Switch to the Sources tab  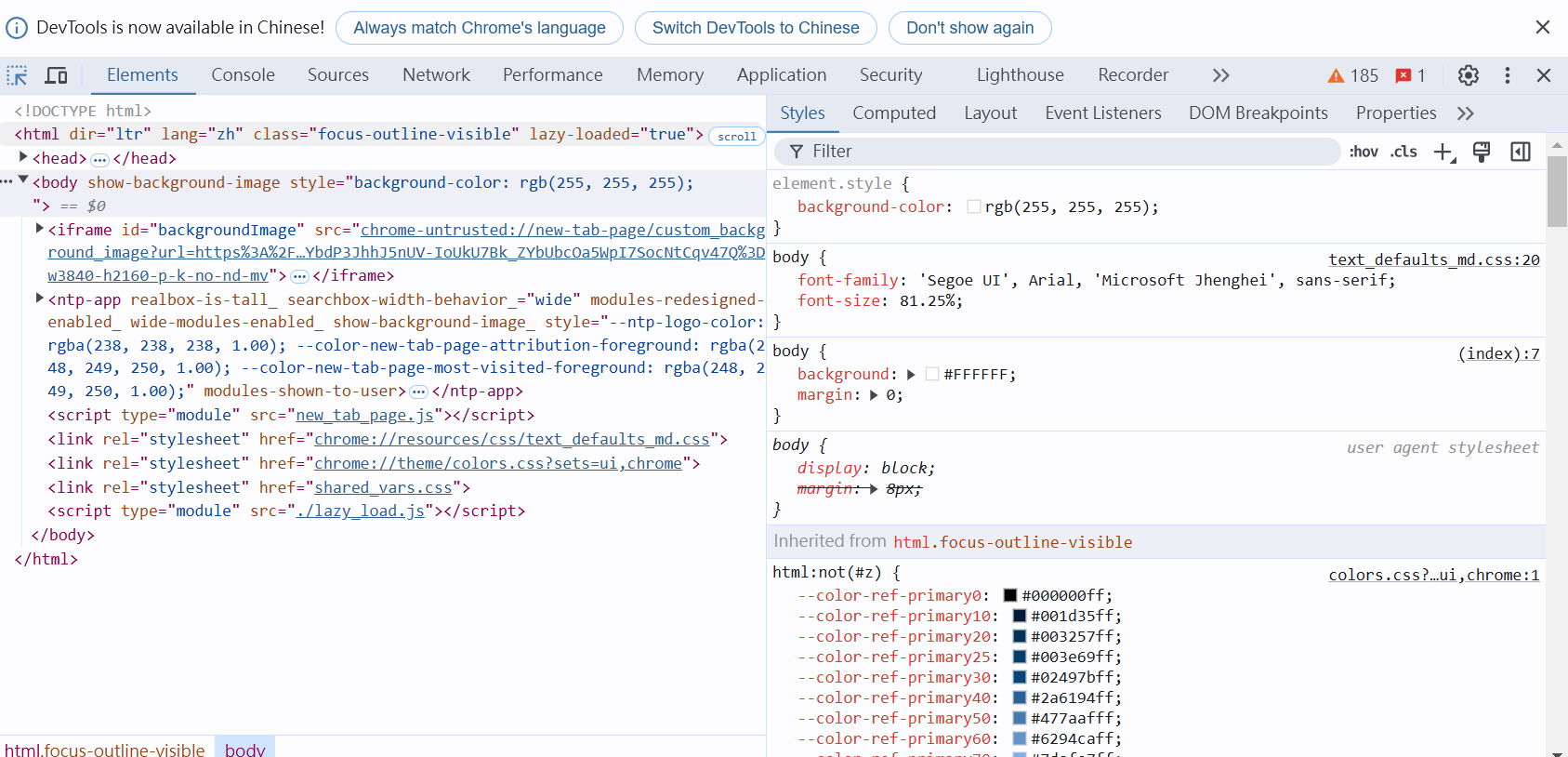338,75
